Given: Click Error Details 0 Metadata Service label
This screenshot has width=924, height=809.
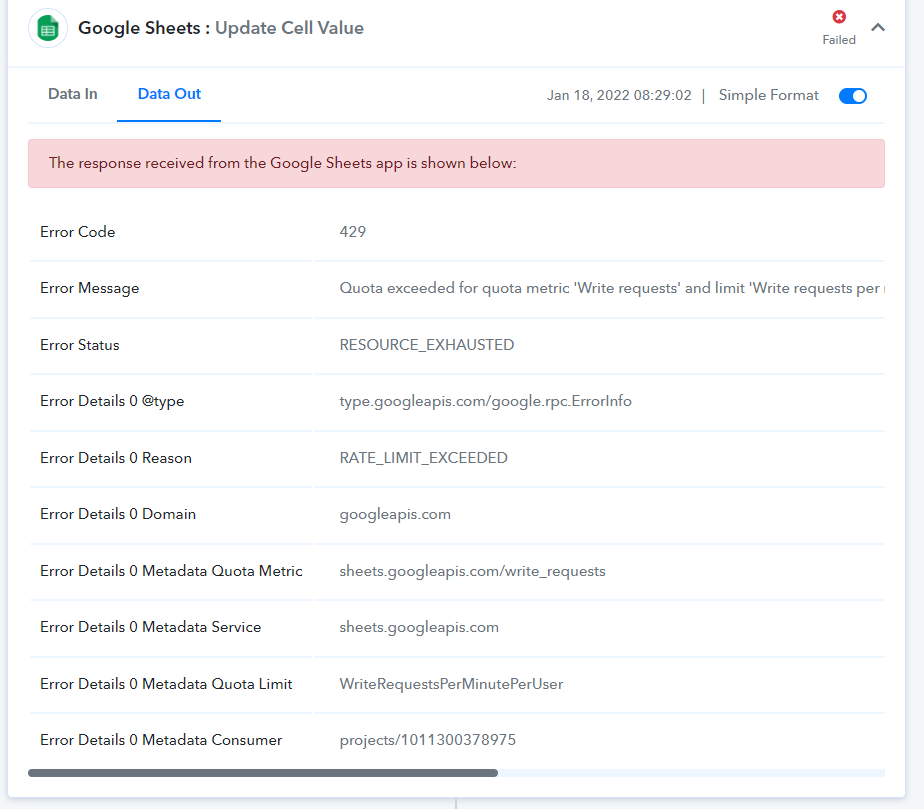Looking at the screenshot, I should pyautogui.click(x=150, y=627).
